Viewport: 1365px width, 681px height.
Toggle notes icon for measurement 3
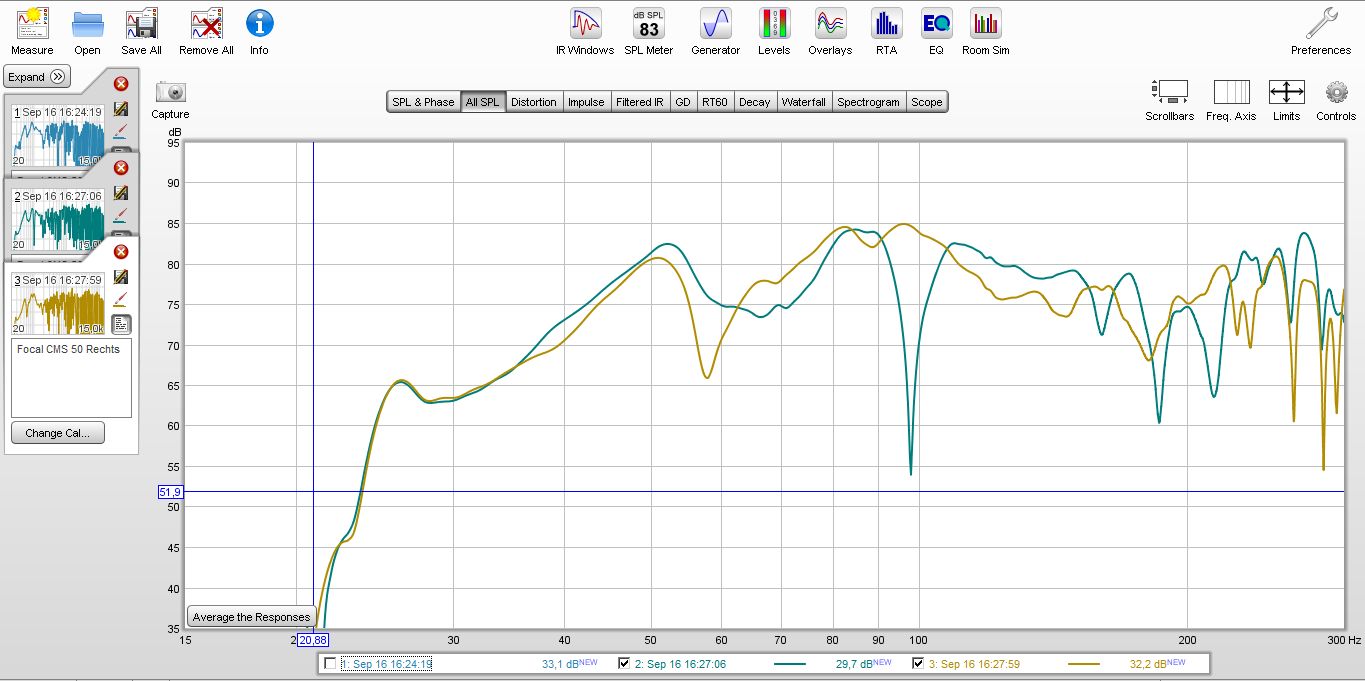pyautogui.click(x=121, y=323)
